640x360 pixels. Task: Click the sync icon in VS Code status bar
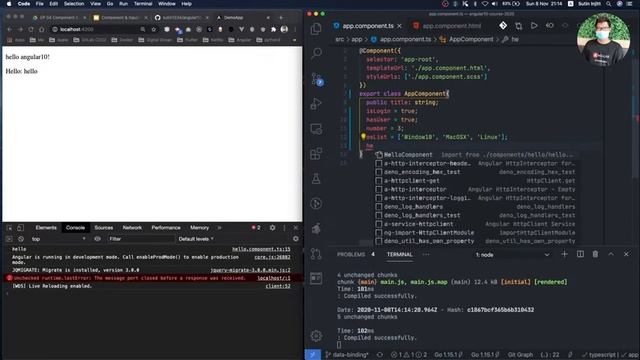point(380,355)
